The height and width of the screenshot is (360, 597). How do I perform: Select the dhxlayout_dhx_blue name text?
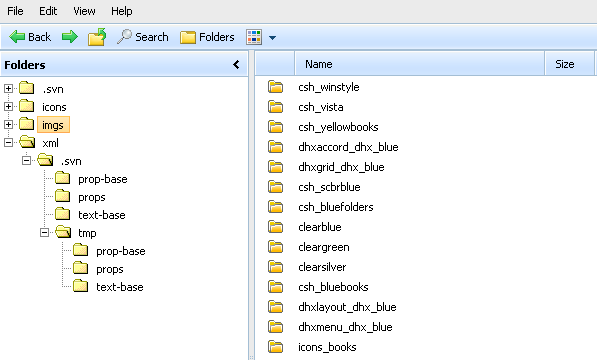tap(347, 307)
